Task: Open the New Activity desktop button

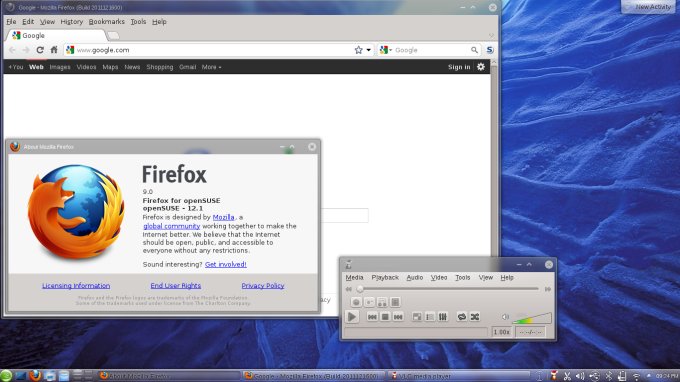Action: tap(648, 7)
